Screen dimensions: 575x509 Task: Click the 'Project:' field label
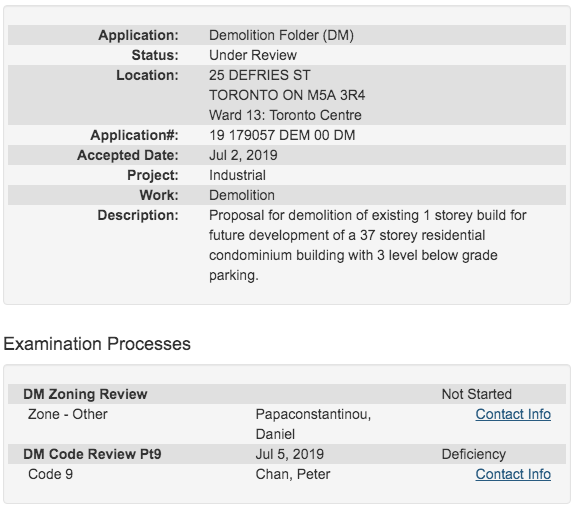coord(153,175)
